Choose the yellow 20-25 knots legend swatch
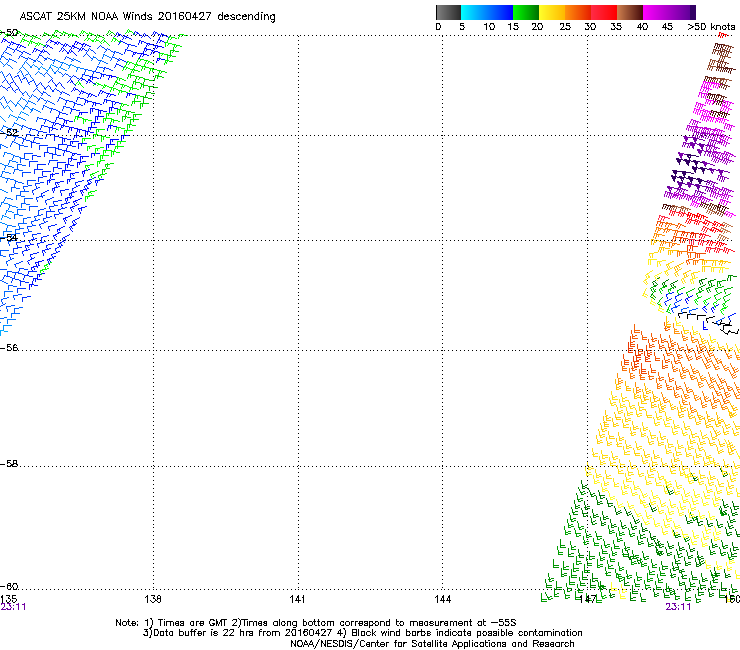The height and width of the screenshot is (650, 740). (552, 12)
